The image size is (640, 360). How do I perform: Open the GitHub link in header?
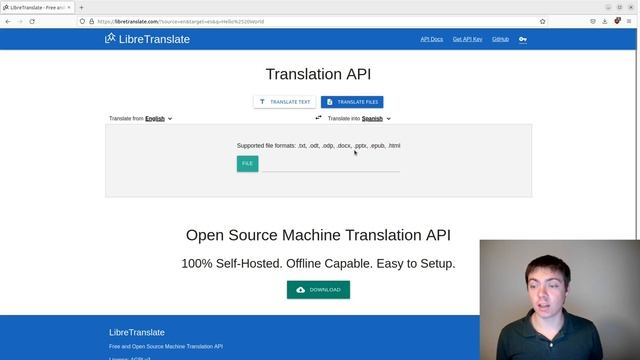point(500,39)
